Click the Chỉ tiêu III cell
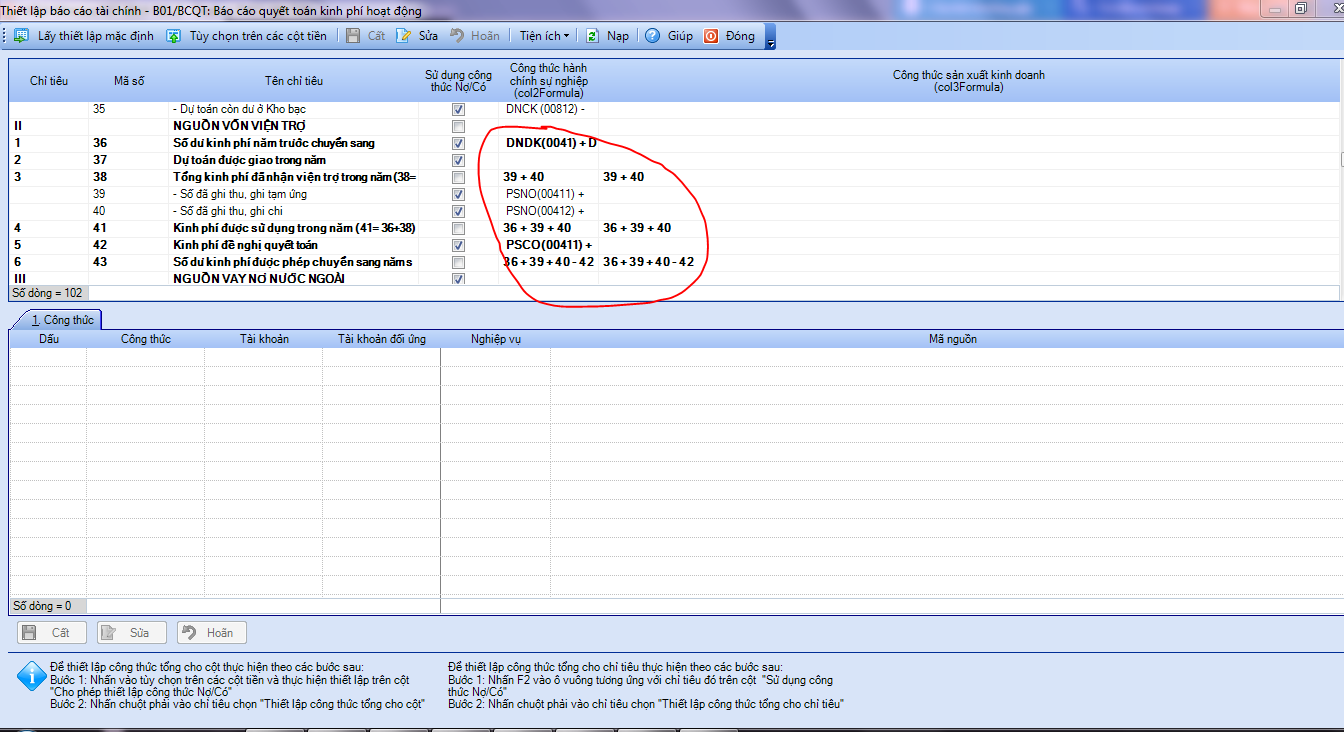This screenshot has height=732, width=1344. point(49,279)
